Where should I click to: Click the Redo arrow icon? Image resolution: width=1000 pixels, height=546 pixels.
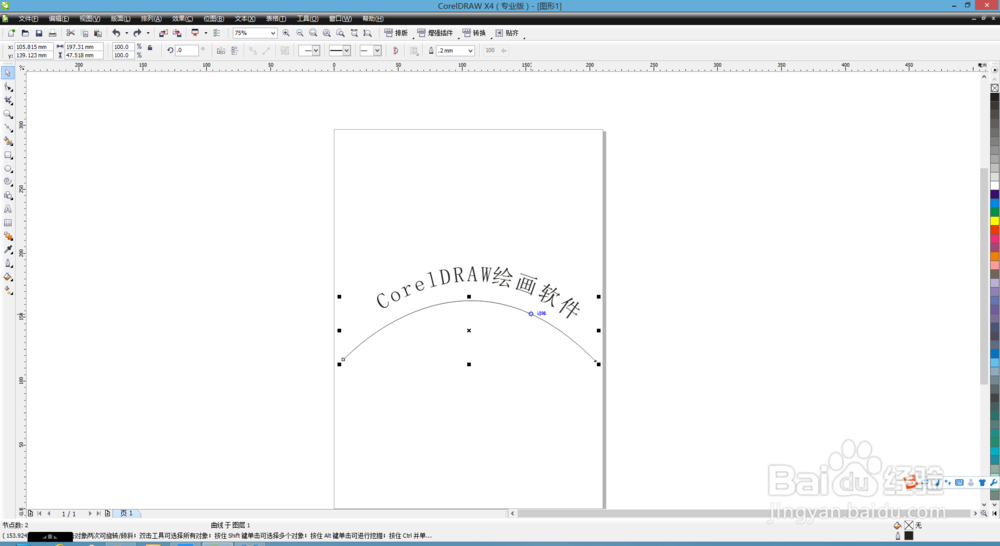[137, 33]
